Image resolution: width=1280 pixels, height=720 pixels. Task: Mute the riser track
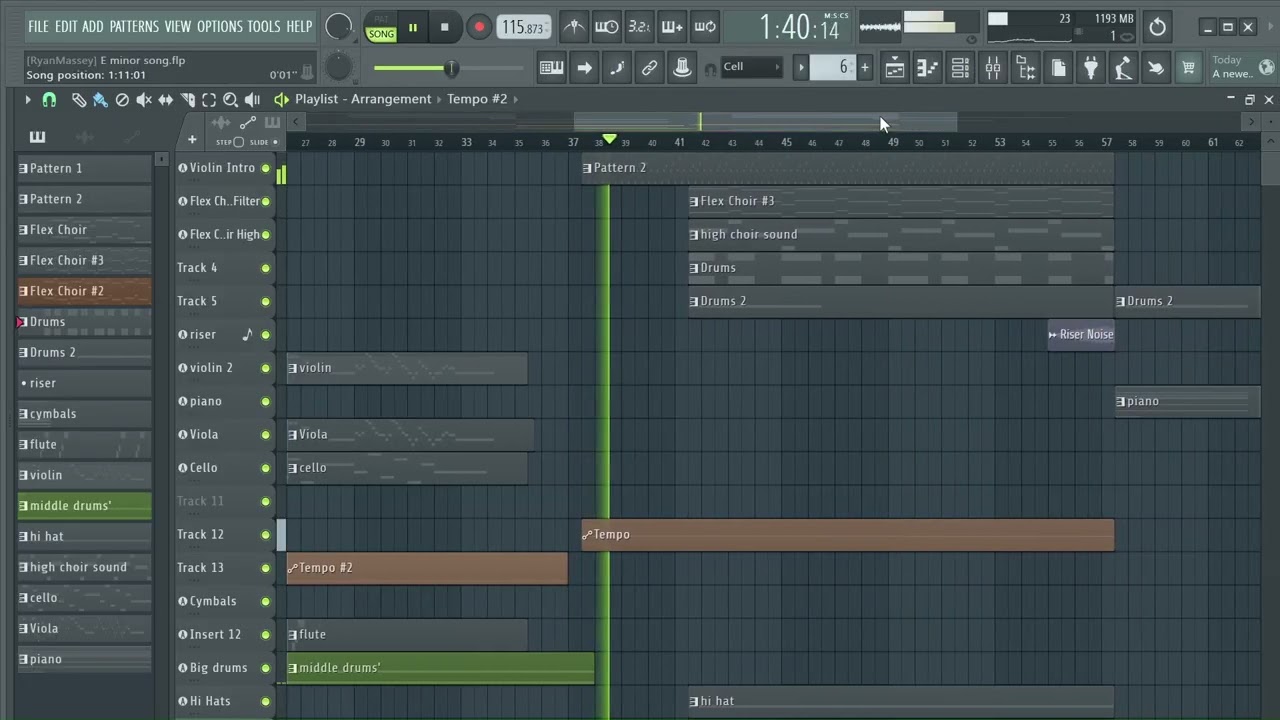266,335
